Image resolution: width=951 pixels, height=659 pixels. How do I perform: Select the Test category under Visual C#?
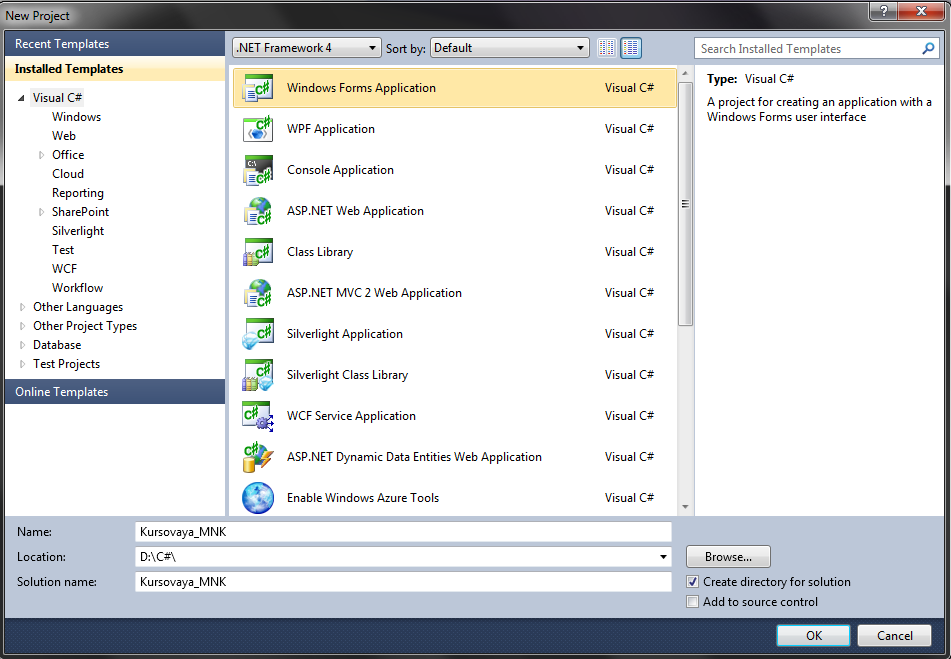coord(63,250)
